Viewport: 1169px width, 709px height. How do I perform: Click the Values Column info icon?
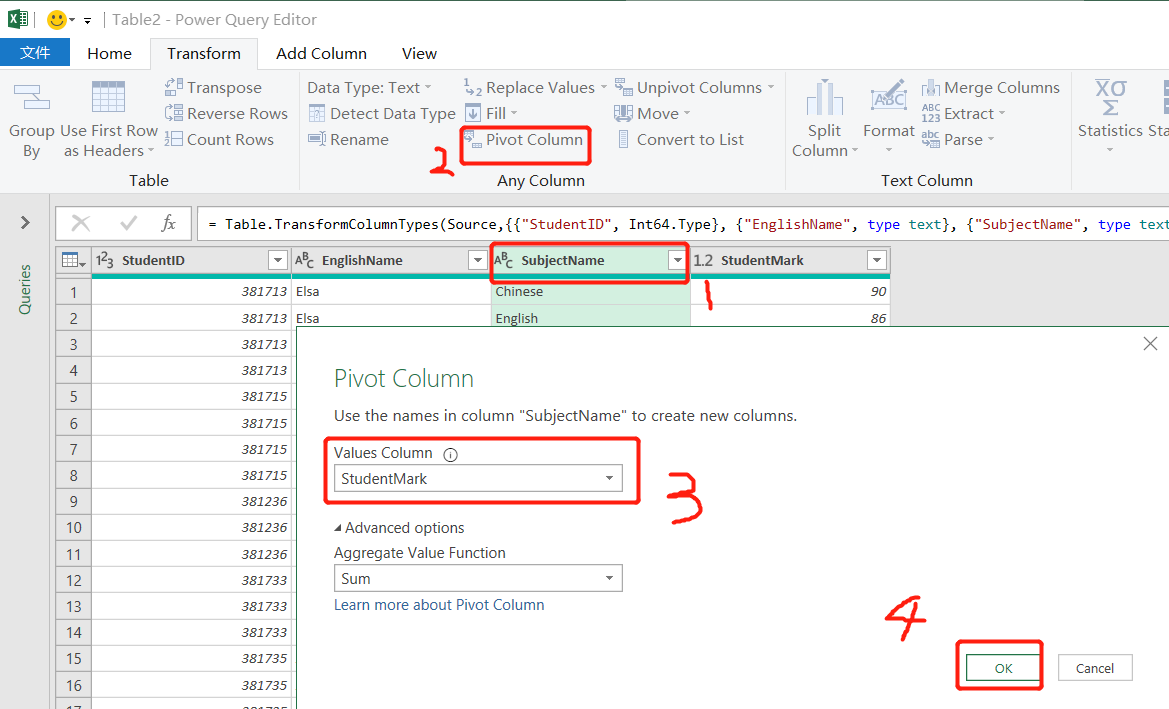(450, 454)
